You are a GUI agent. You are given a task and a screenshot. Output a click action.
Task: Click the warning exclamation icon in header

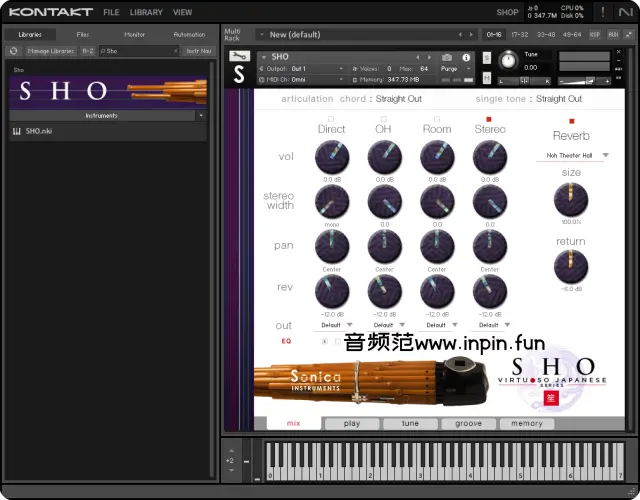point(602,12)
